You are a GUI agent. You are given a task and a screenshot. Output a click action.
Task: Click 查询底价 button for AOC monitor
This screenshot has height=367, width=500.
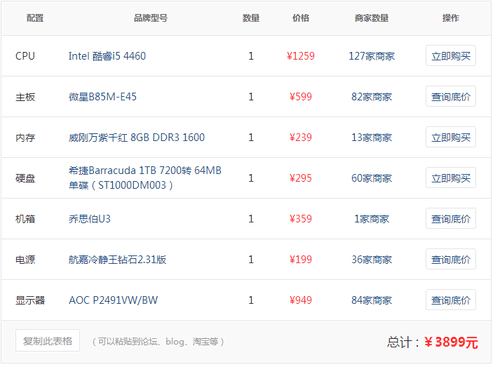pos(450,300)
